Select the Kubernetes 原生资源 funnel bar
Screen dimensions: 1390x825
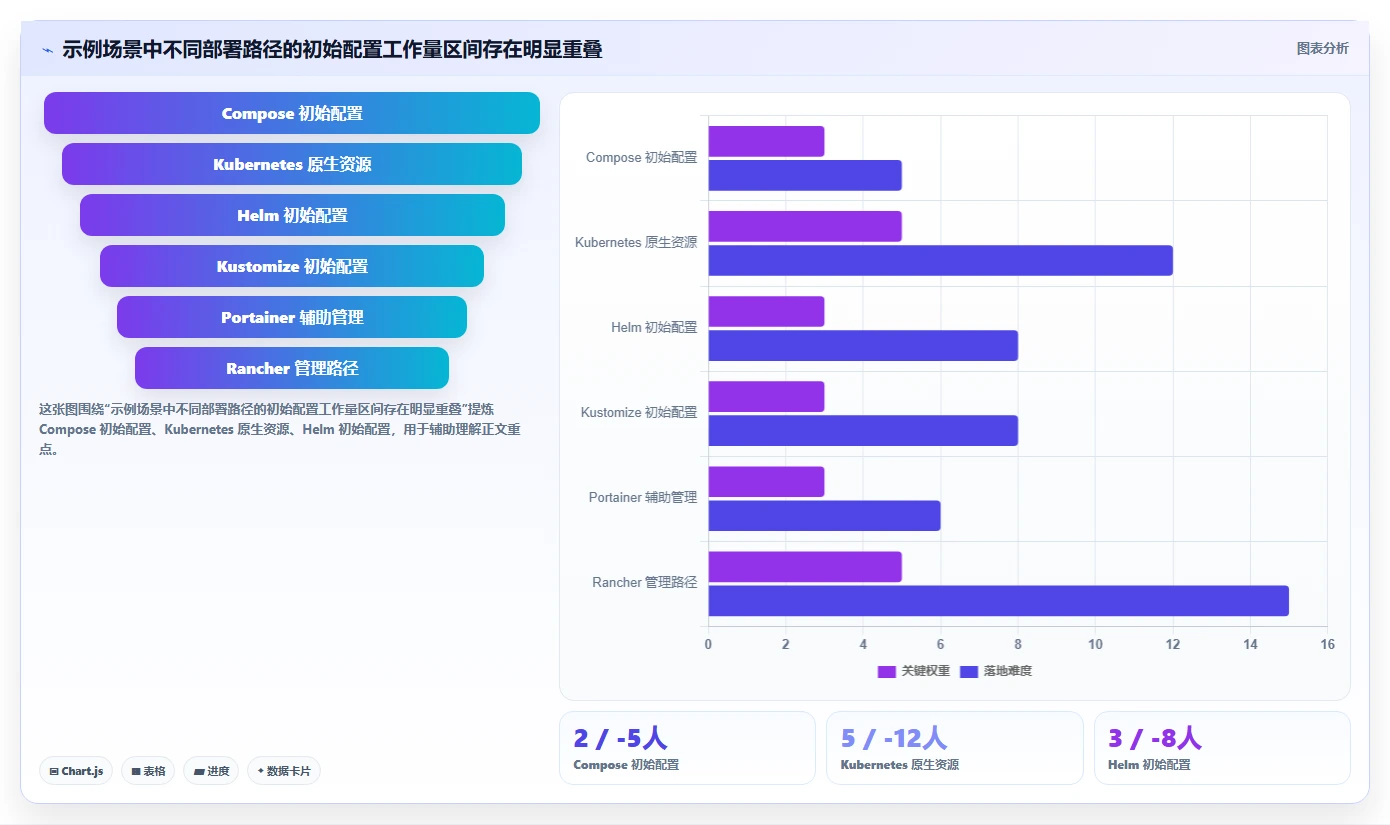pyautogui.click(x=292, y=164)
